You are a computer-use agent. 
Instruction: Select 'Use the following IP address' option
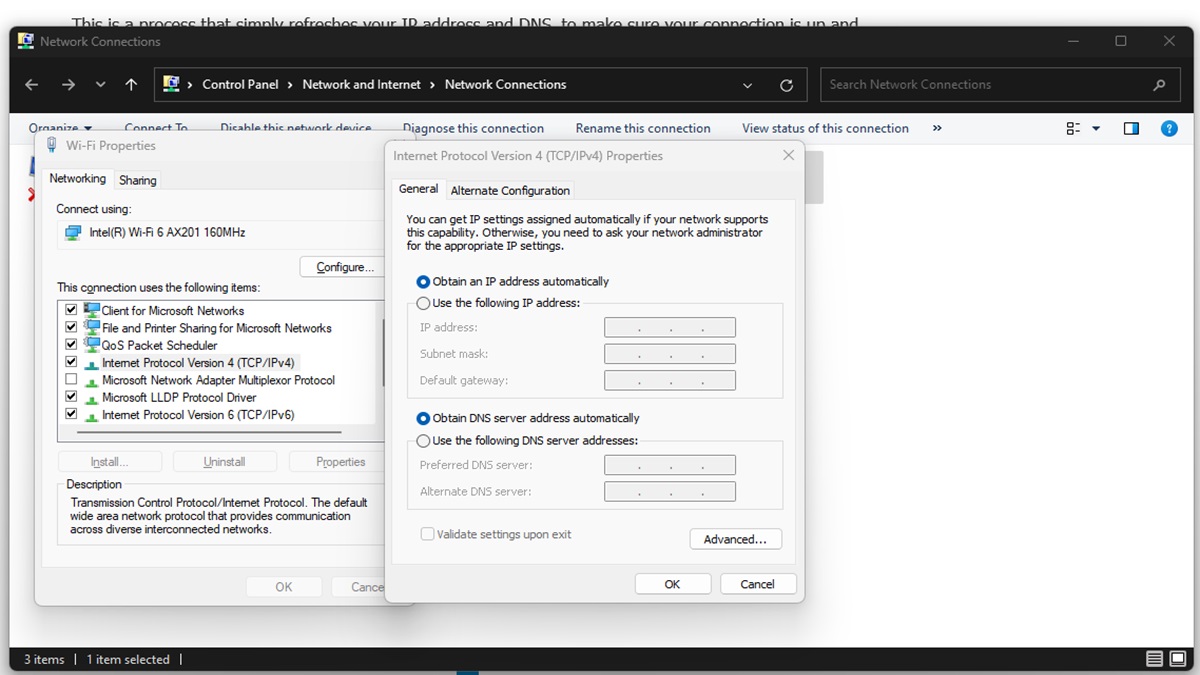click(424, 303)
